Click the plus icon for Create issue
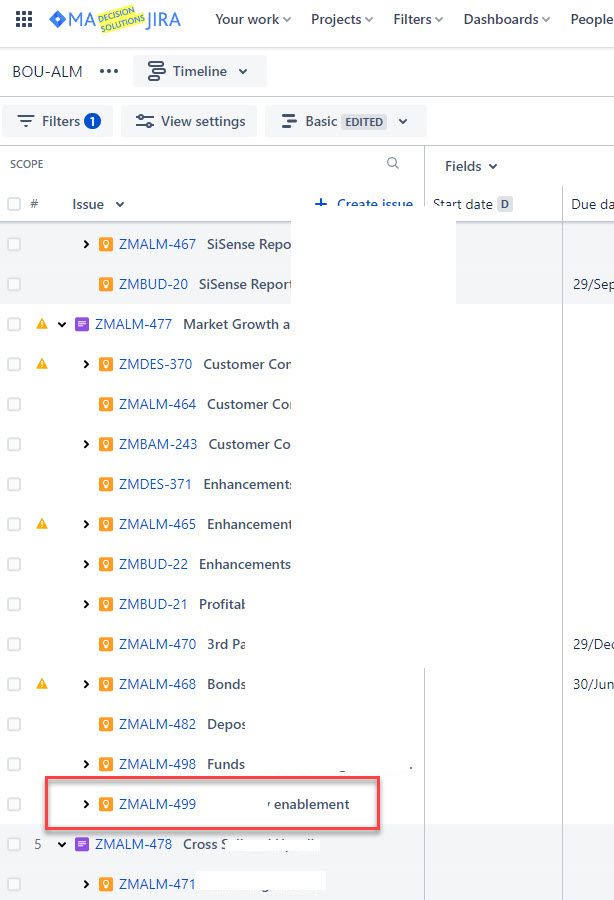The image size is (614, 900). click(x=321, y=203)
